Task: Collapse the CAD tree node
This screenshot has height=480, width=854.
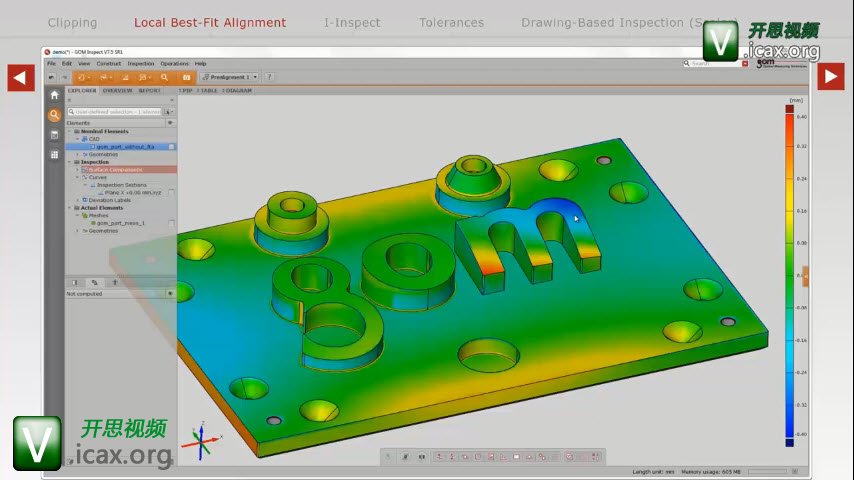Action: (77, 139)
